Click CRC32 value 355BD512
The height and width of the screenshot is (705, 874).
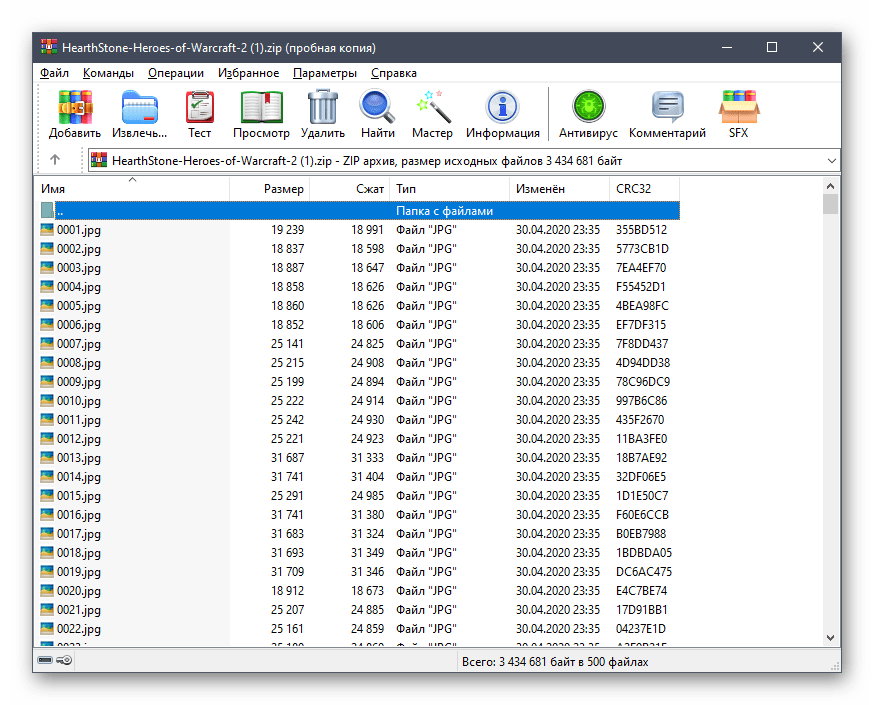point(641,230)
